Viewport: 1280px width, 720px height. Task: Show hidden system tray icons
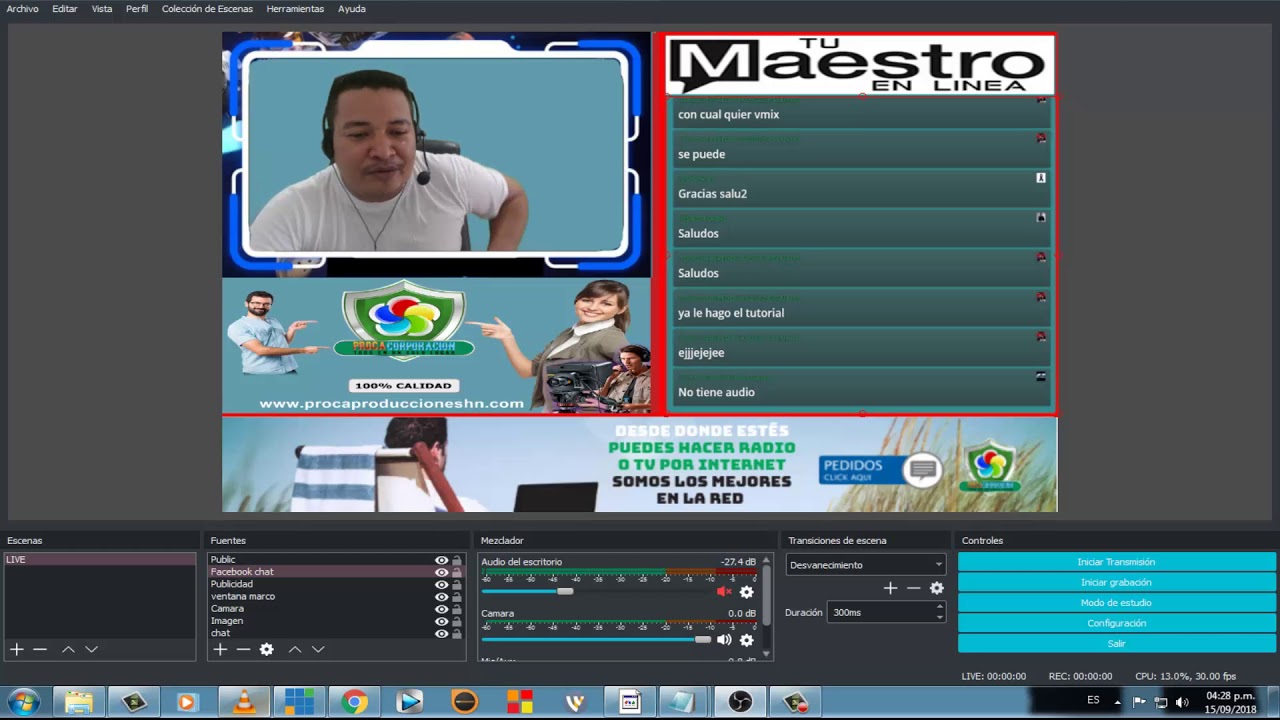tap(1117, 701)
